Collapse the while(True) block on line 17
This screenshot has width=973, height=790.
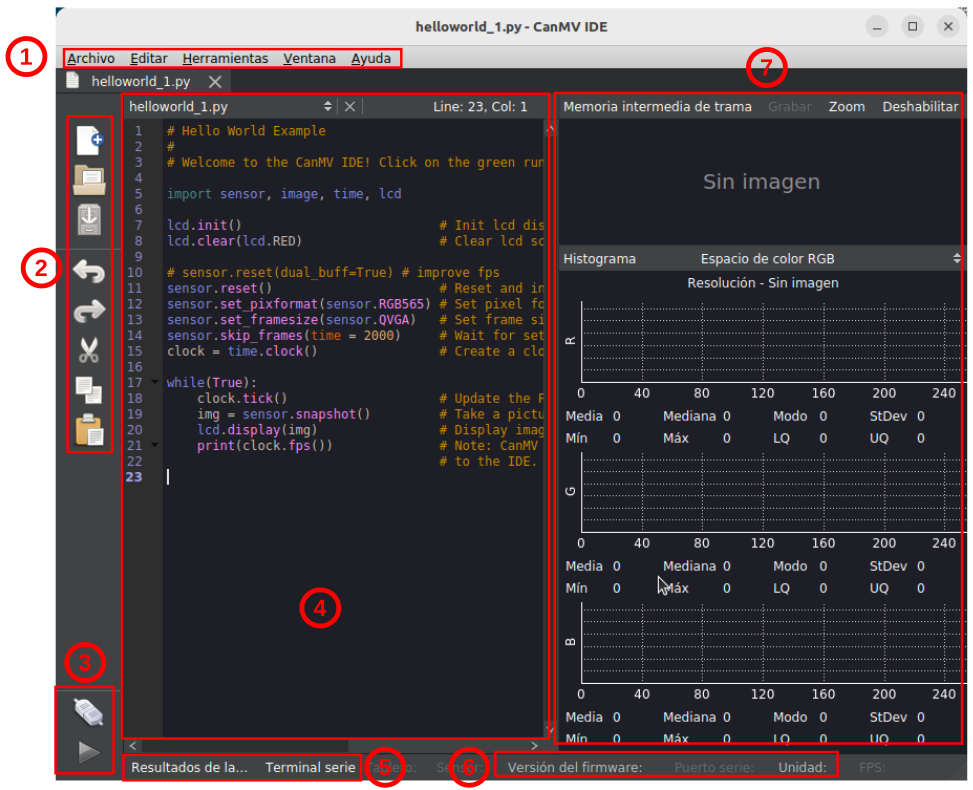coord(155,382)
